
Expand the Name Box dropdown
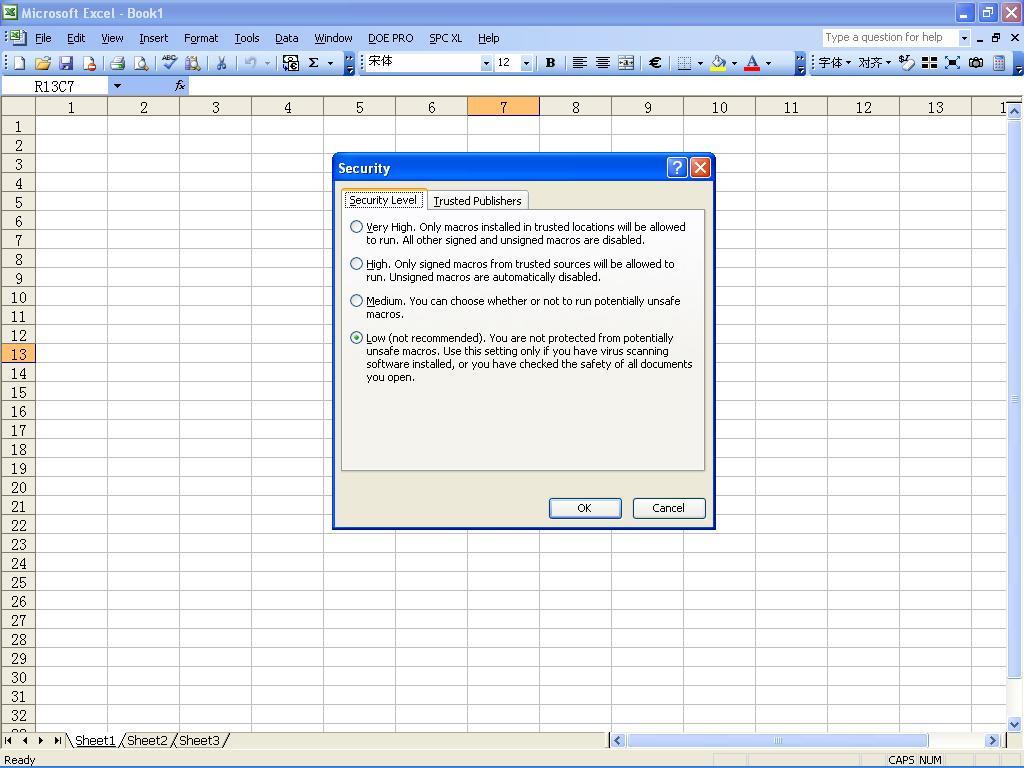(117, 86)
